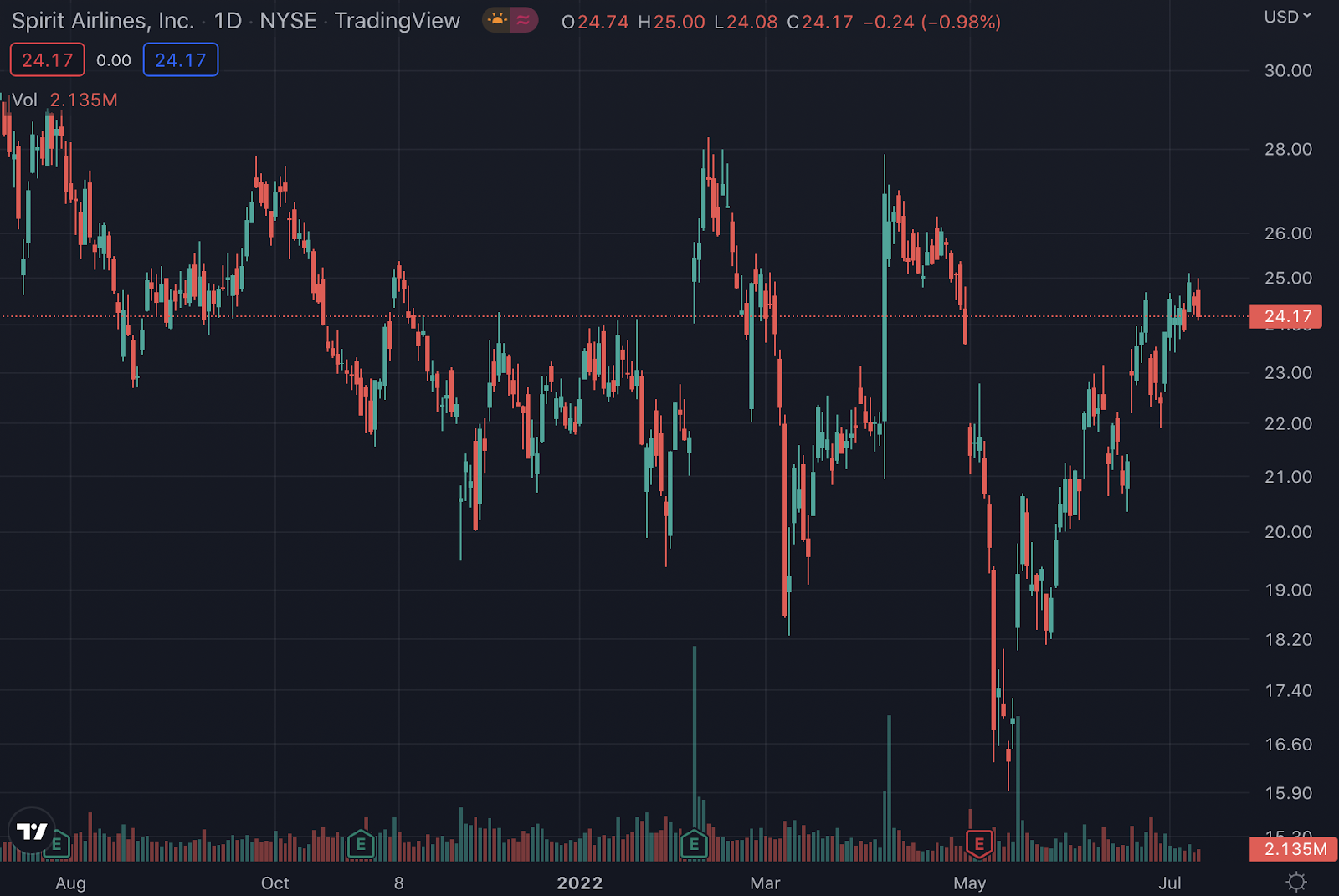Click the 0.00 spread value
The width and height of the screenshot is (1339, 896).
tap(114, 60)
